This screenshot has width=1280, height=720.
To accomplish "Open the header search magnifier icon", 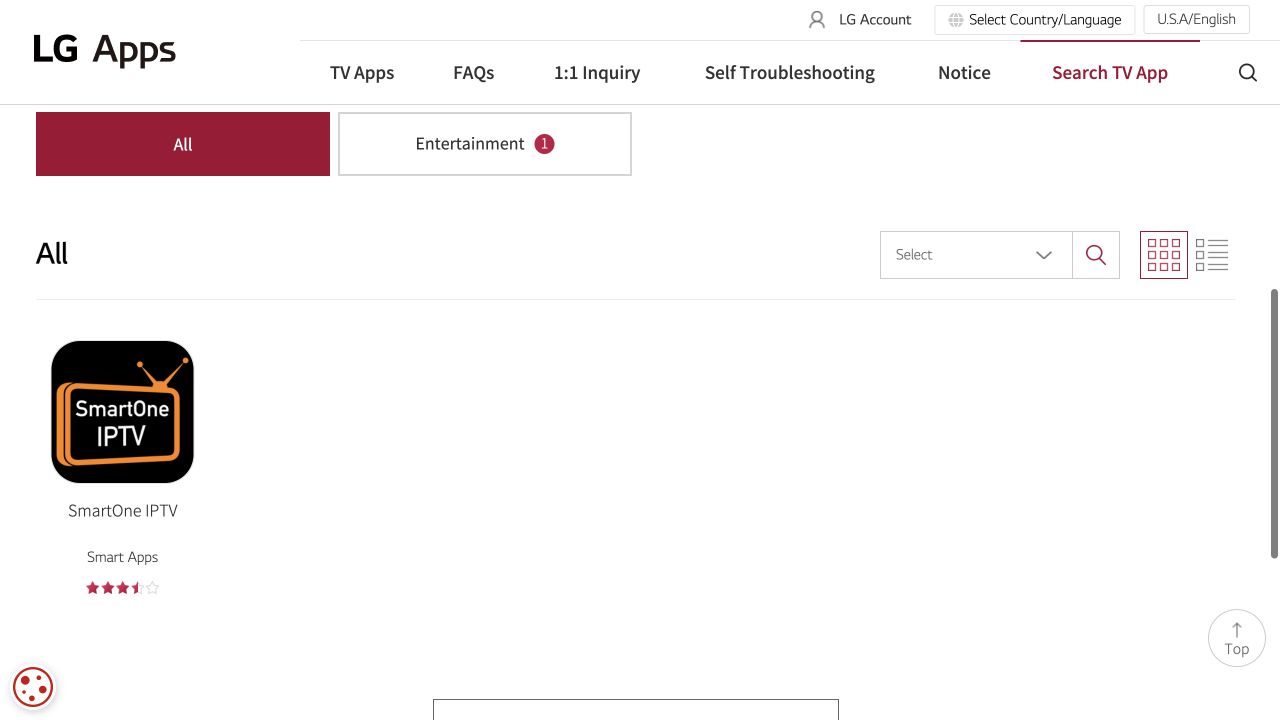I will pyautogui.click(x=1248, y=72).
